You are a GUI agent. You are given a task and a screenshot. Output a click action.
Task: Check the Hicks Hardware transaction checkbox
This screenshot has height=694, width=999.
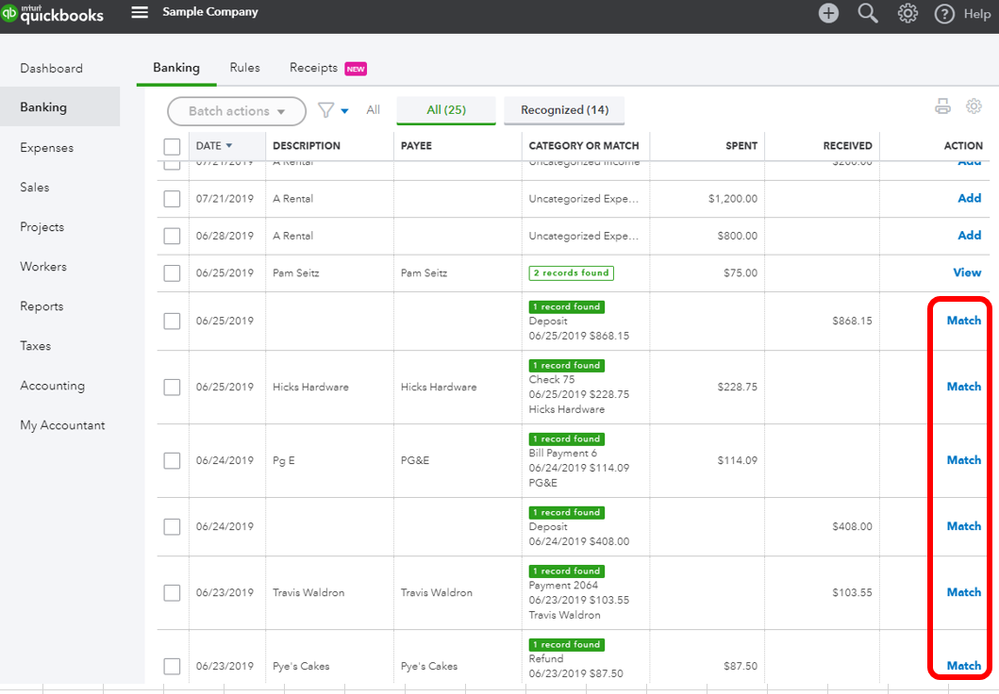(x=172, y=387)
